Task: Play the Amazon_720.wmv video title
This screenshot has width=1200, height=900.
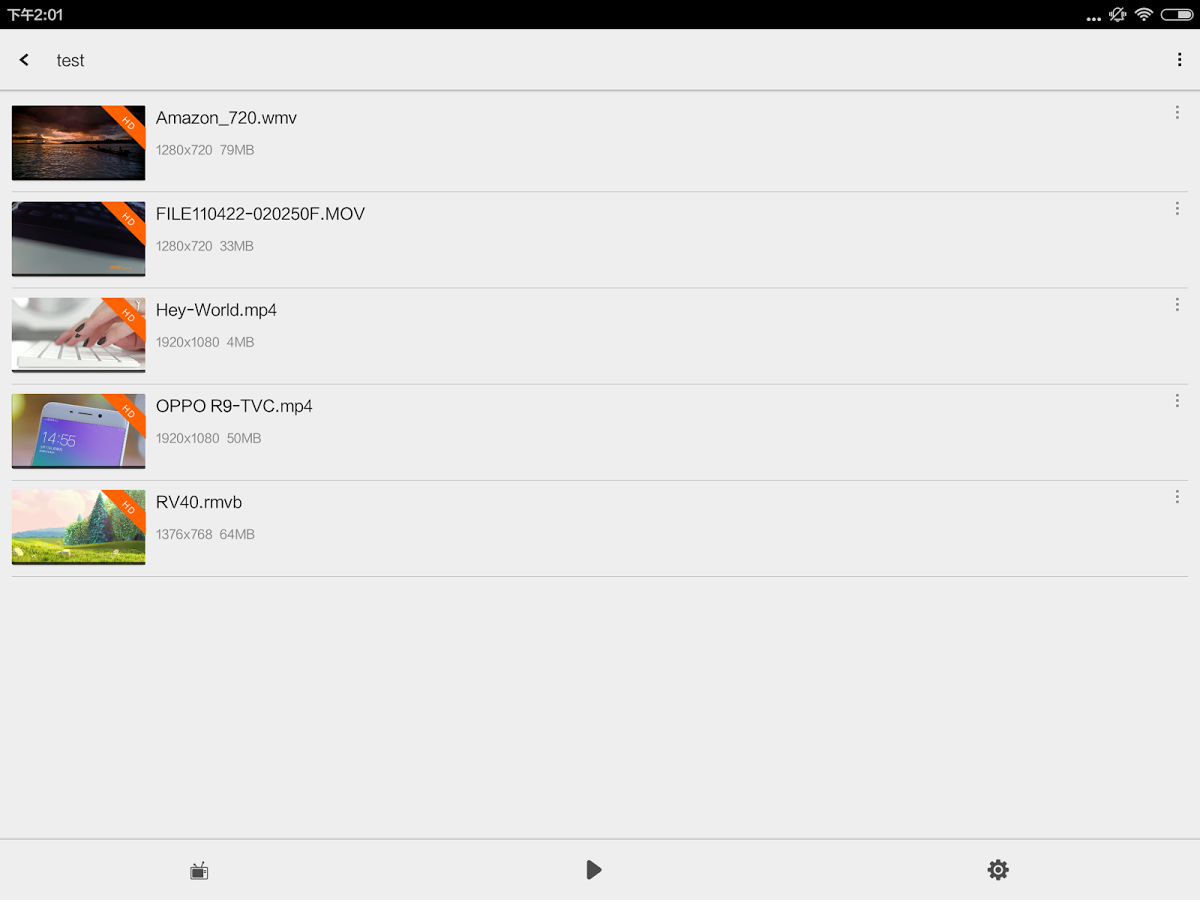Action: coord(226,118)
